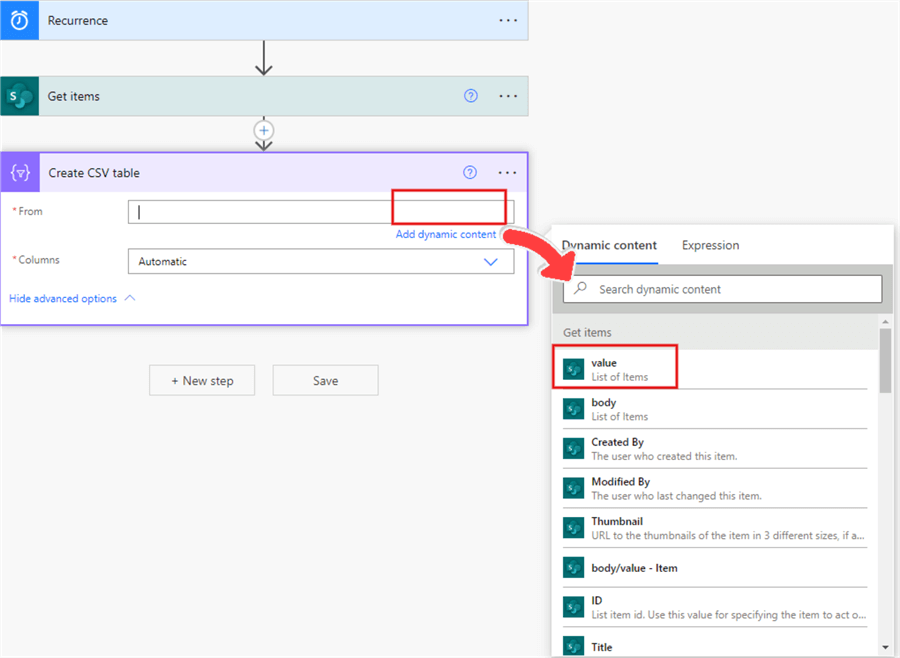Open Create CSV table ellipsis menu
The width and height of the screenshot is (900, 658).
point(508,173)
